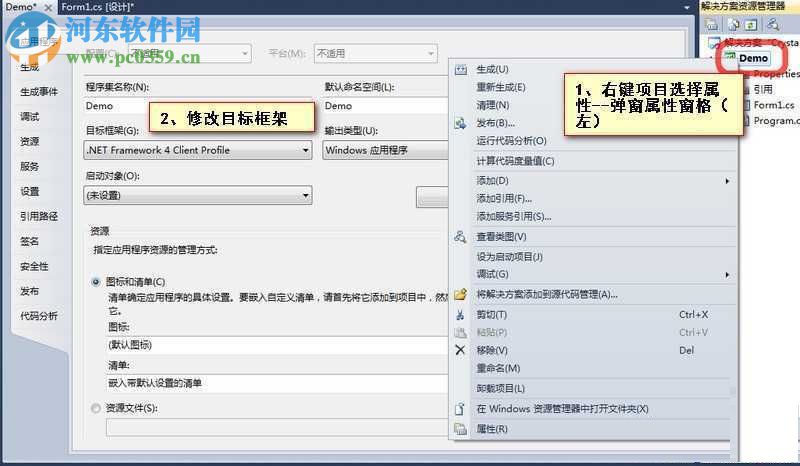
Task: Click the 图标 (默认图标) field
Action: click(277, 345)
